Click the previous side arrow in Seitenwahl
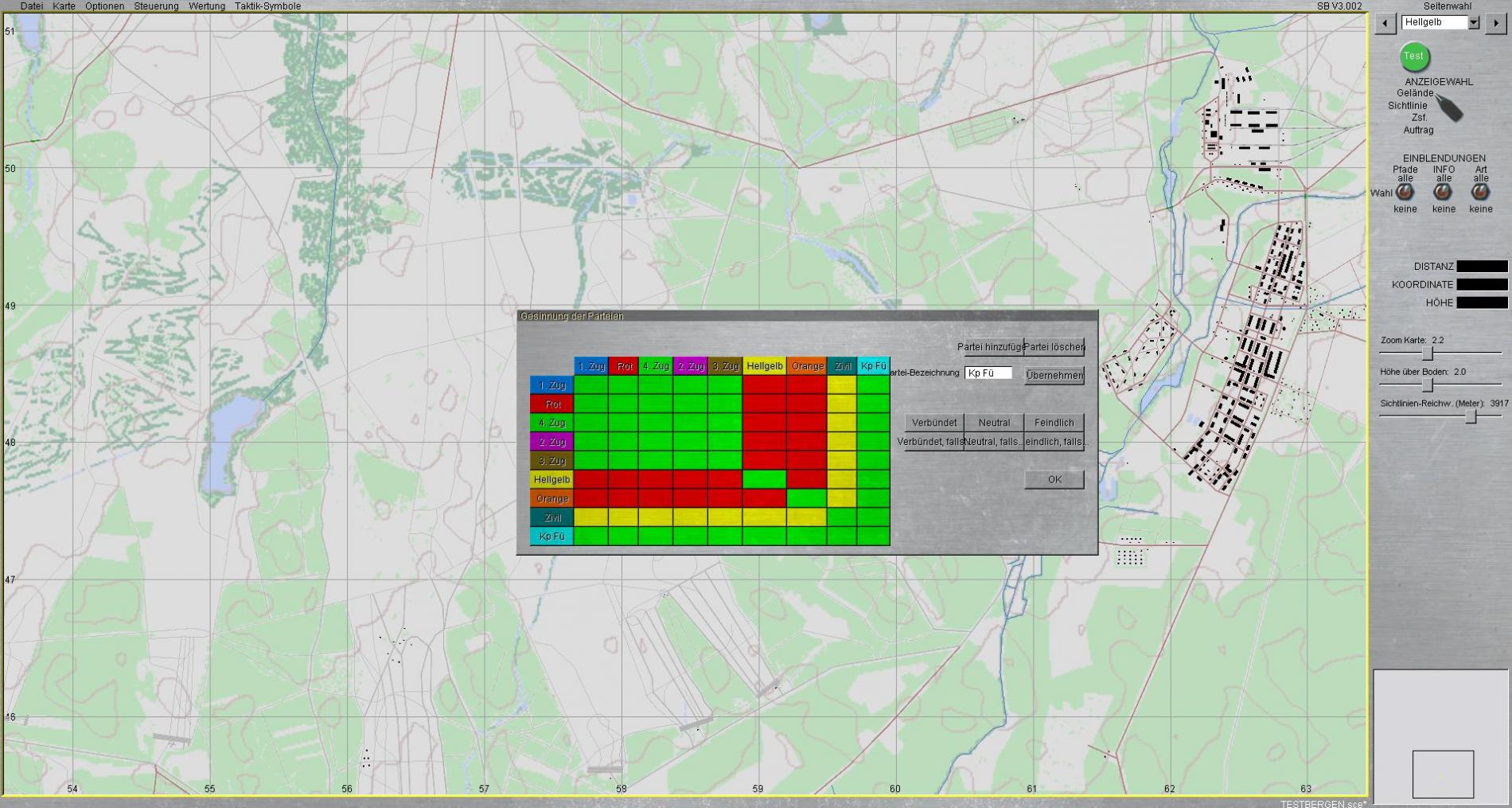Image resolution: width=1512 pixels, height=808 pixels. (x=1385, y=23)
